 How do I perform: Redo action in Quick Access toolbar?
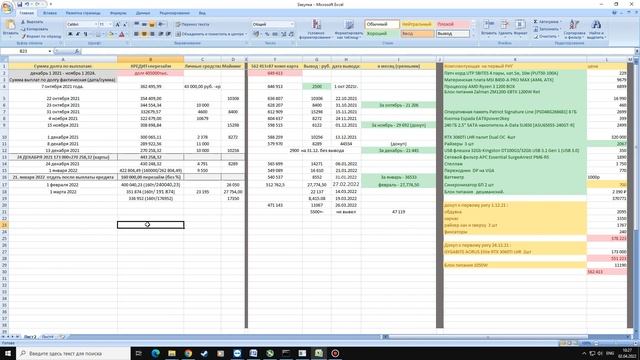37,4
